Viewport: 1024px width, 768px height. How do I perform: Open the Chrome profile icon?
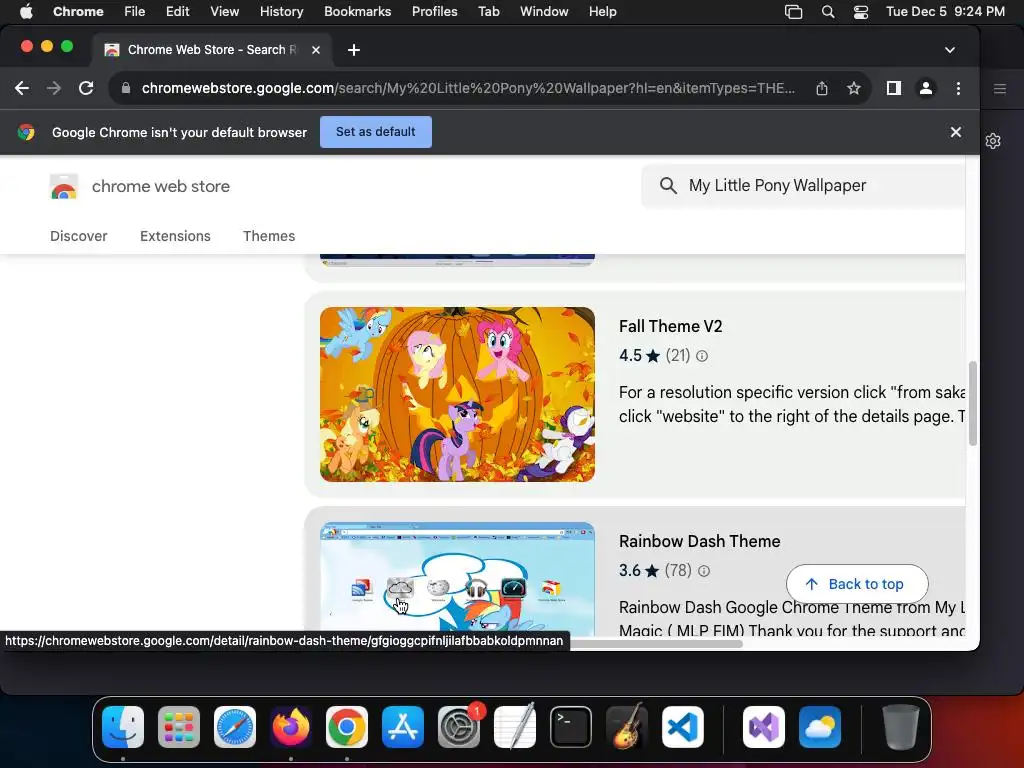(925, 88)
